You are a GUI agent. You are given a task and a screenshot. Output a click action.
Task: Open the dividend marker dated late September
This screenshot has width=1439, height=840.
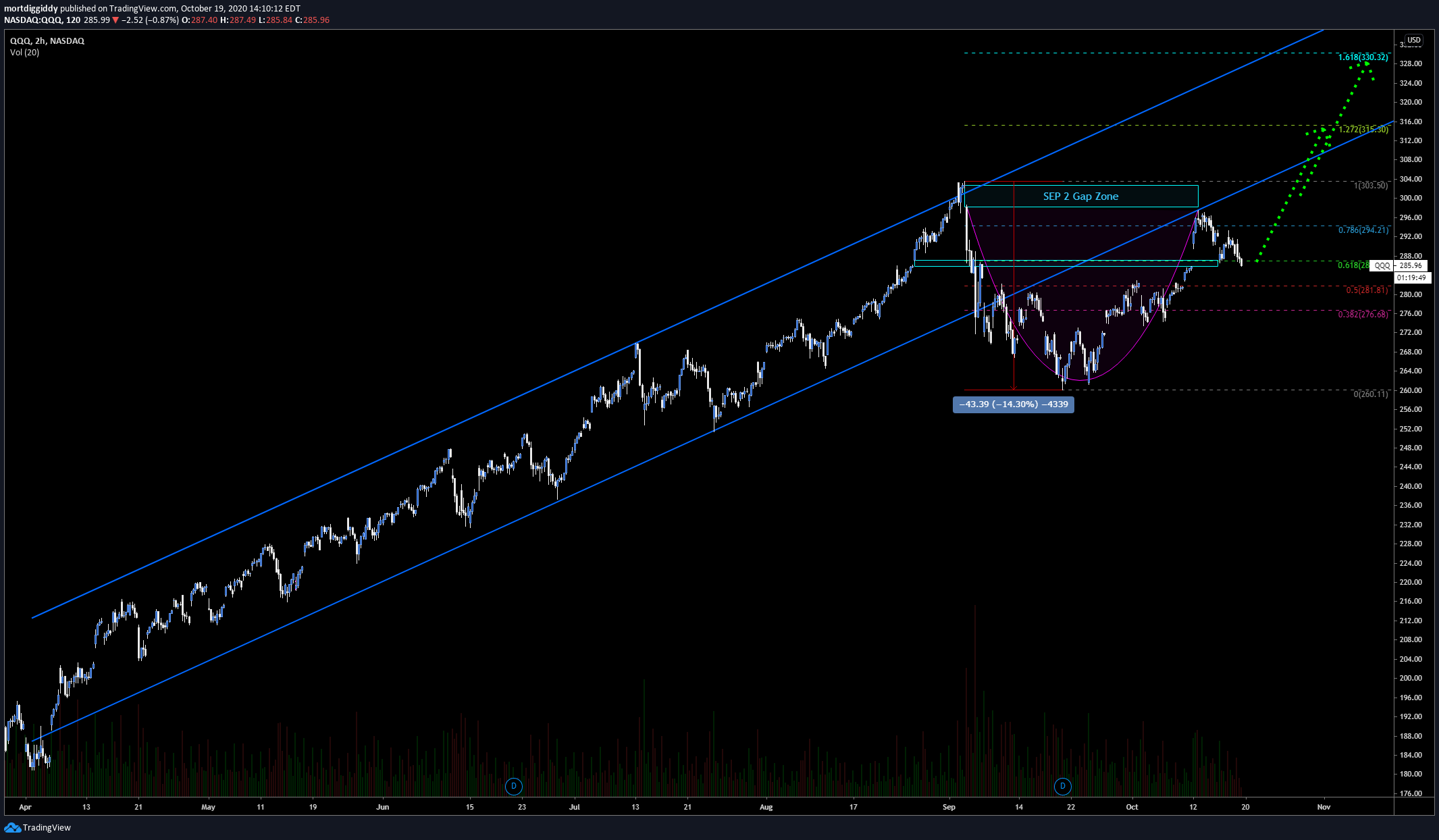(1063, 786)
